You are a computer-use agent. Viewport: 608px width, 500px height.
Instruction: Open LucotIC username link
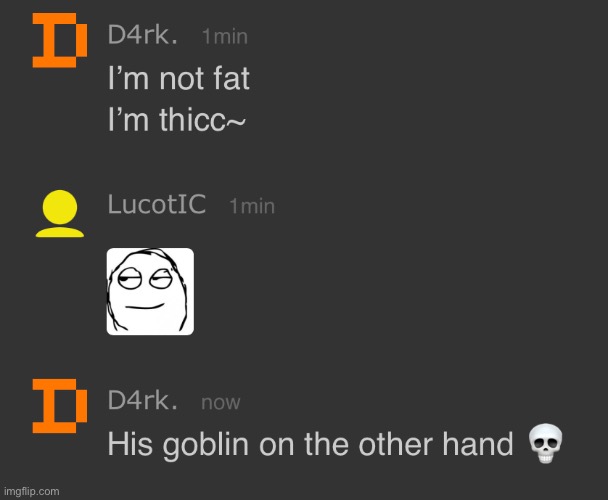click(157, 204)
